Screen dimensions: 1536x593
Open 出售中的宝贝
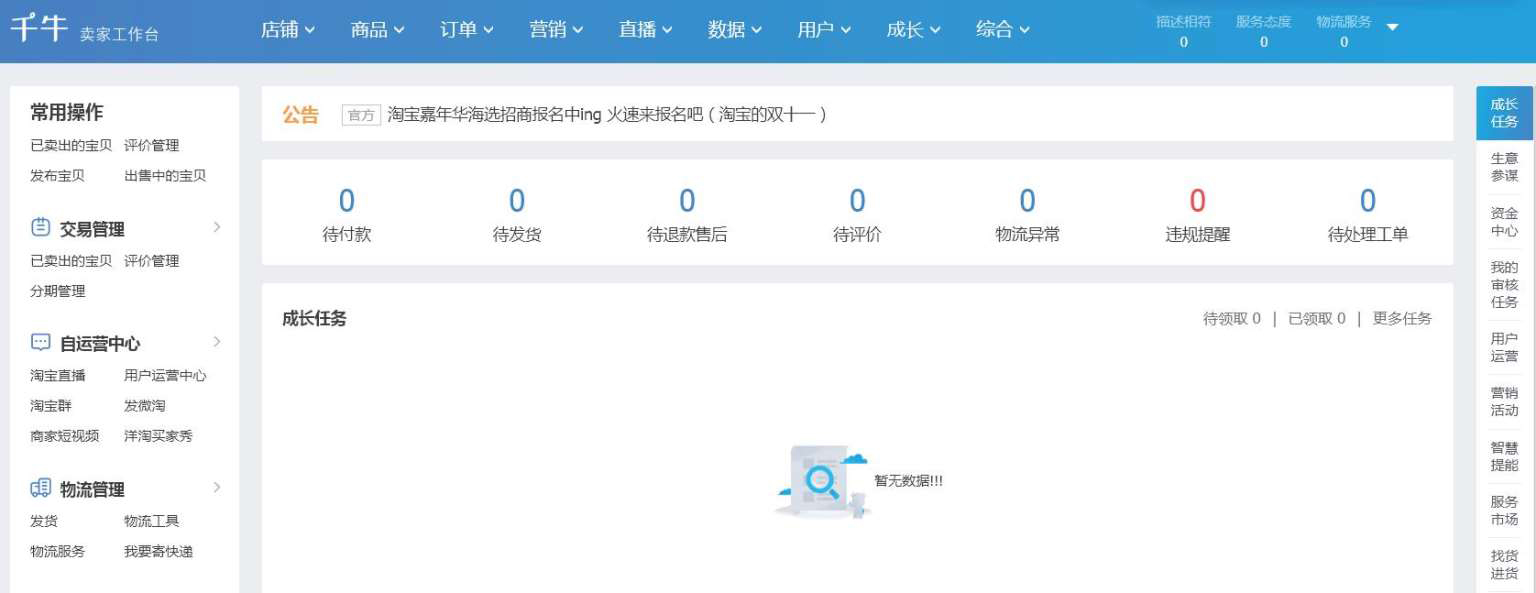coord(165,175)
